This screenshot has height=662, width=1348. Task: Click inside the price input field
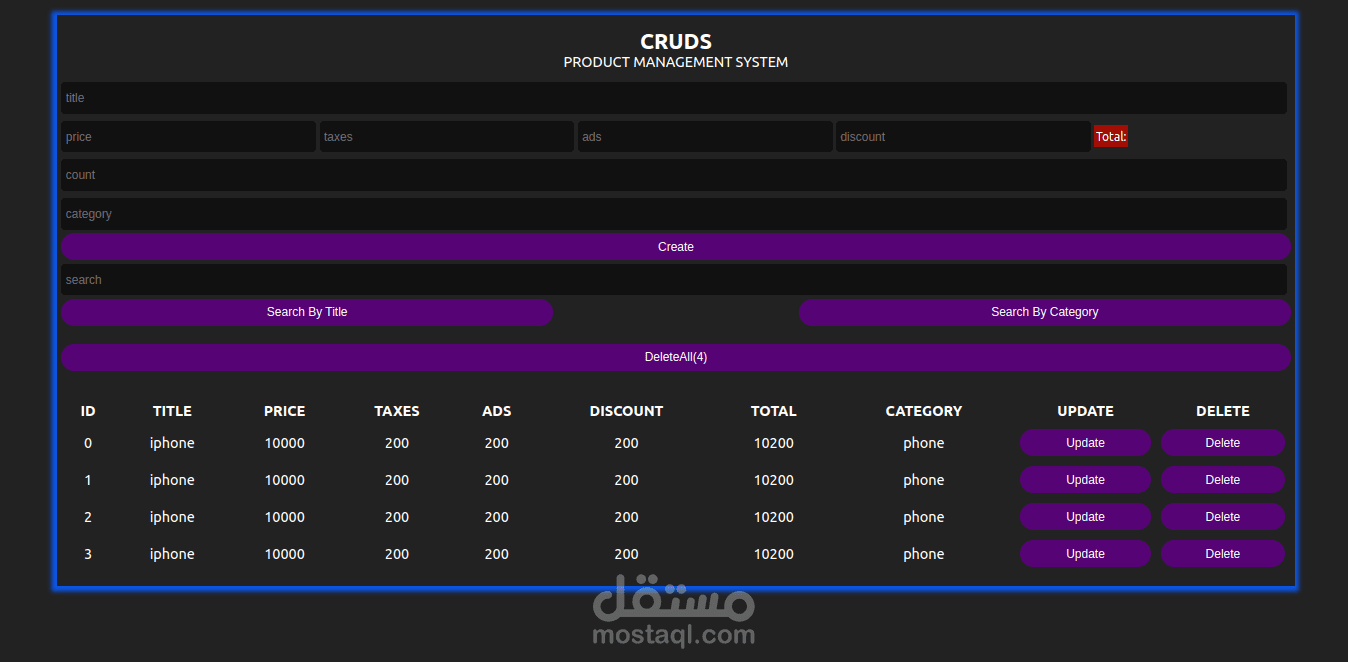click(x=188, y=136)
